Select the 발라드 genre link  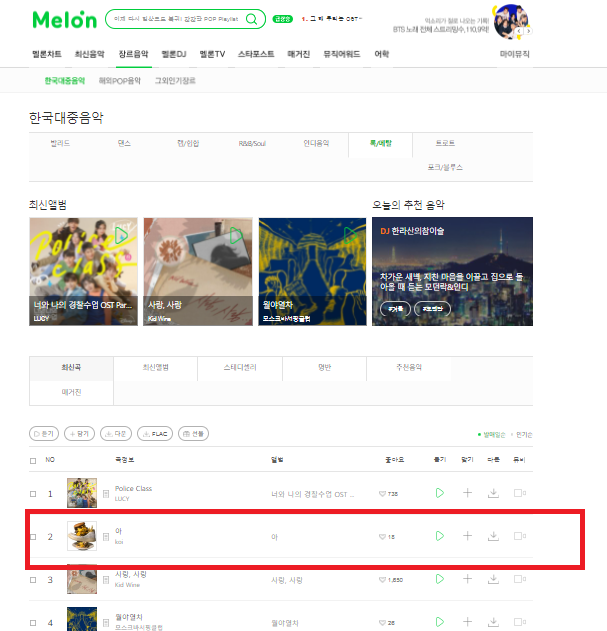[60, 143]
